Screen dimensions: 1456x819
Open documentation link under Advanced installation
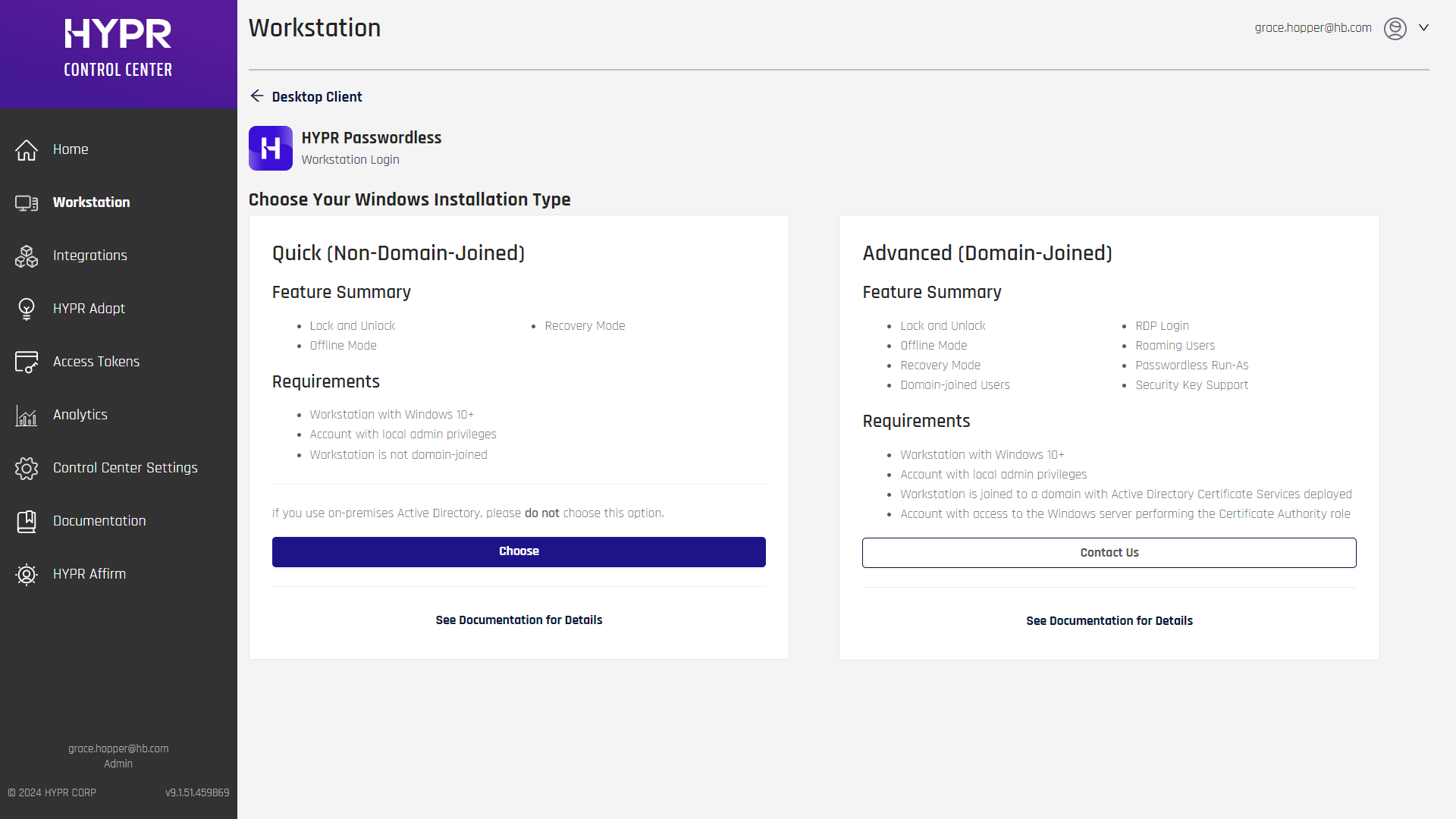coord(1109,621)
